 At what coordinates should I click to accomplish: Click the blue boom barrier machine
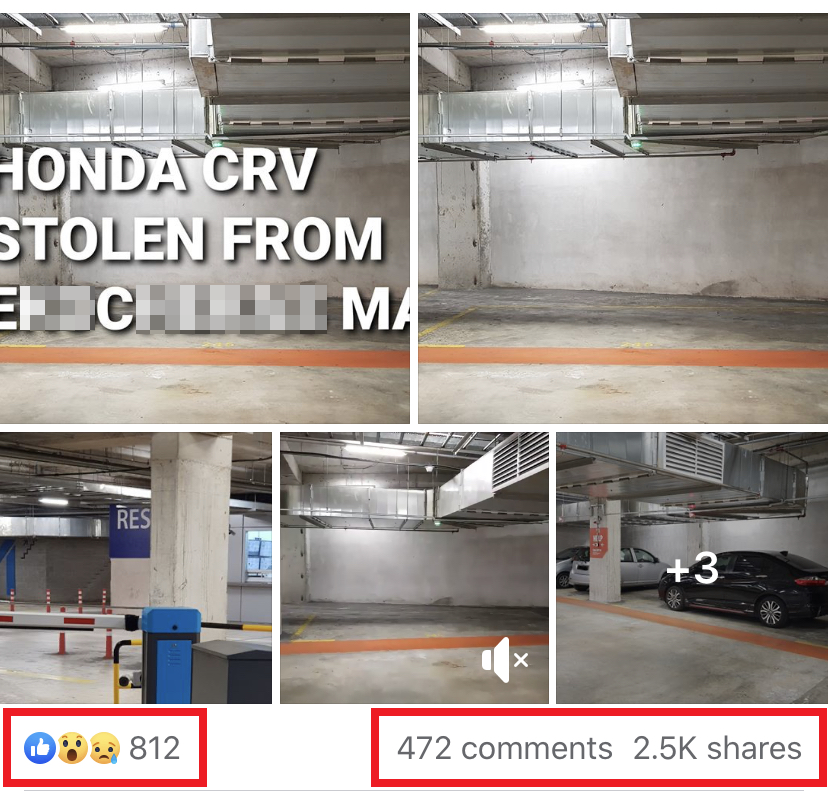171,656
